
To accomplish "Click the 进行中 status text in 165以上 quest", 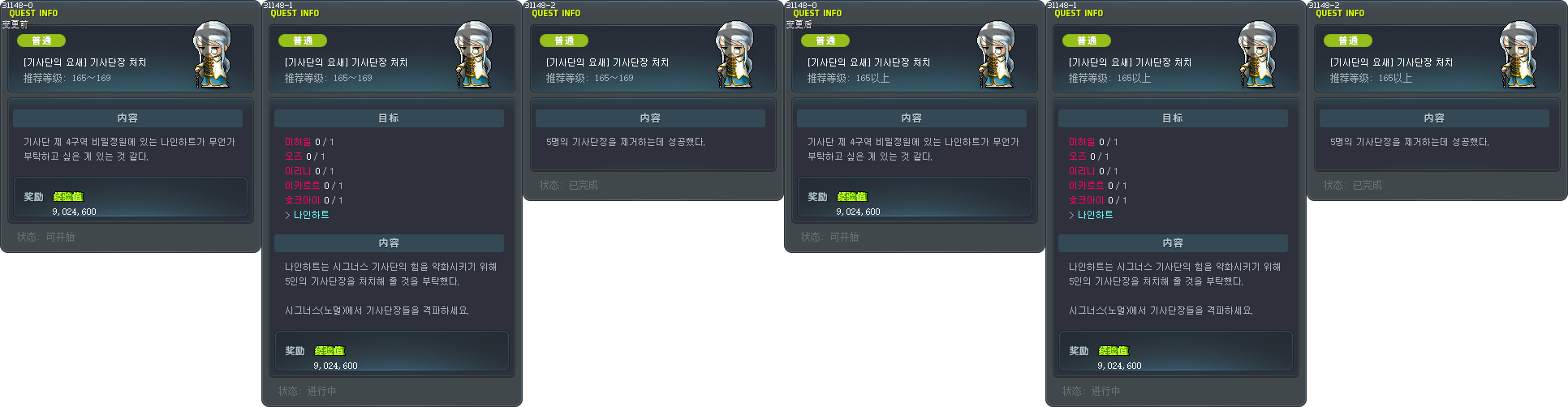I will click(1105, 391).
